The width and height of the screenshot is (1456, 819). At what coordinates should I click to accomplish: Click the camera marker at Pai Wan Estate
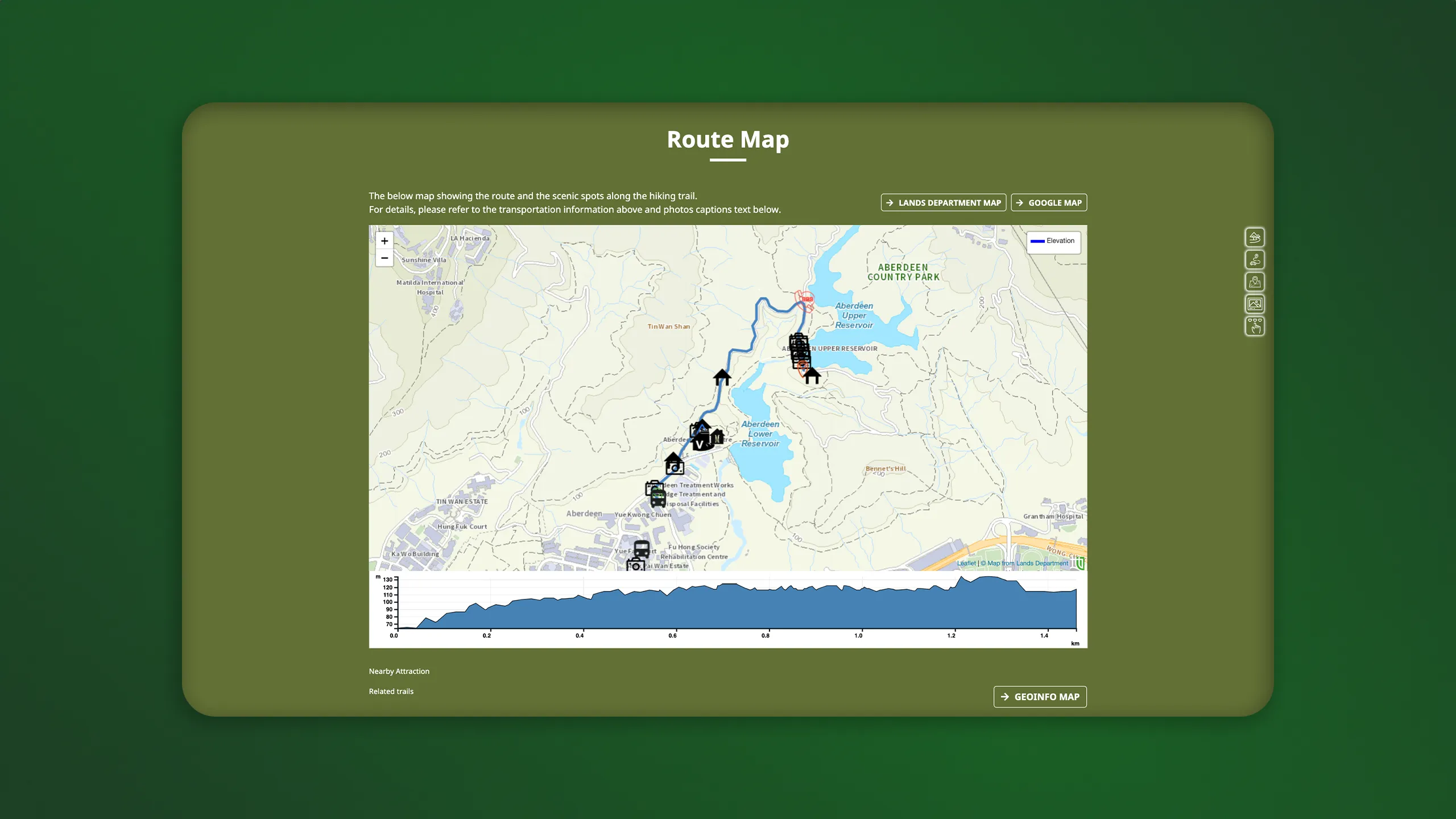[x=635, y=565]
